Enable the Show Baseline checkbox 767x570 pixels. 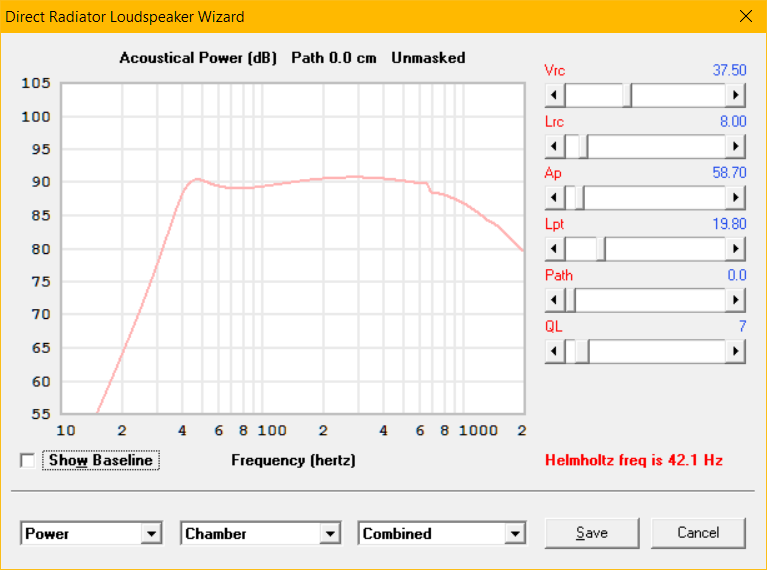coord(27,460)
